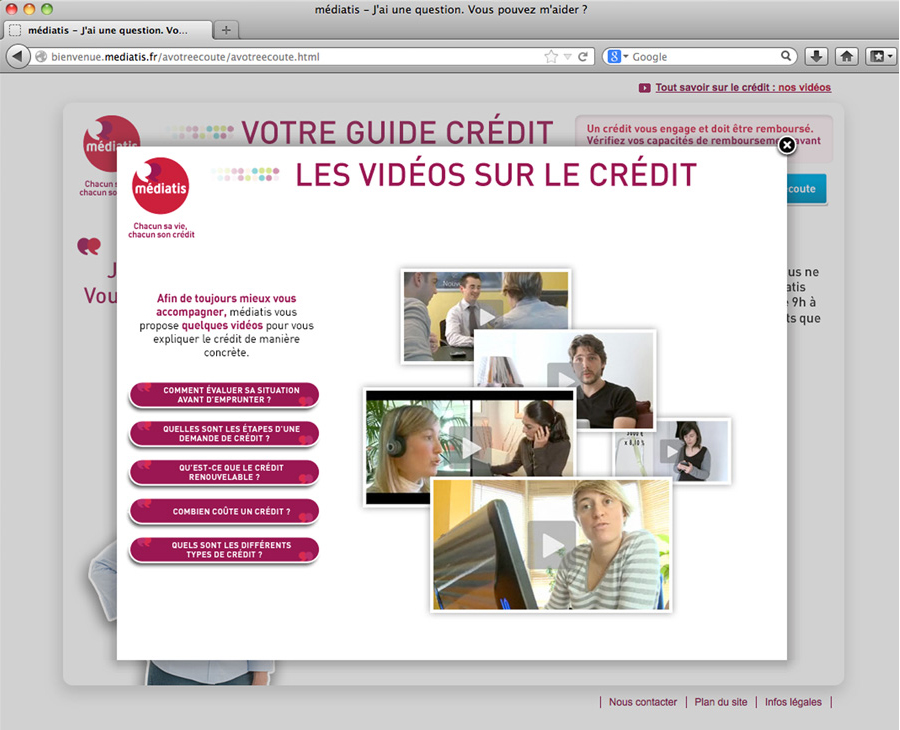The width and height of the screenshot is (900, 730).
Task: Open the Firefox downloads panel
Action: point(816,57)
